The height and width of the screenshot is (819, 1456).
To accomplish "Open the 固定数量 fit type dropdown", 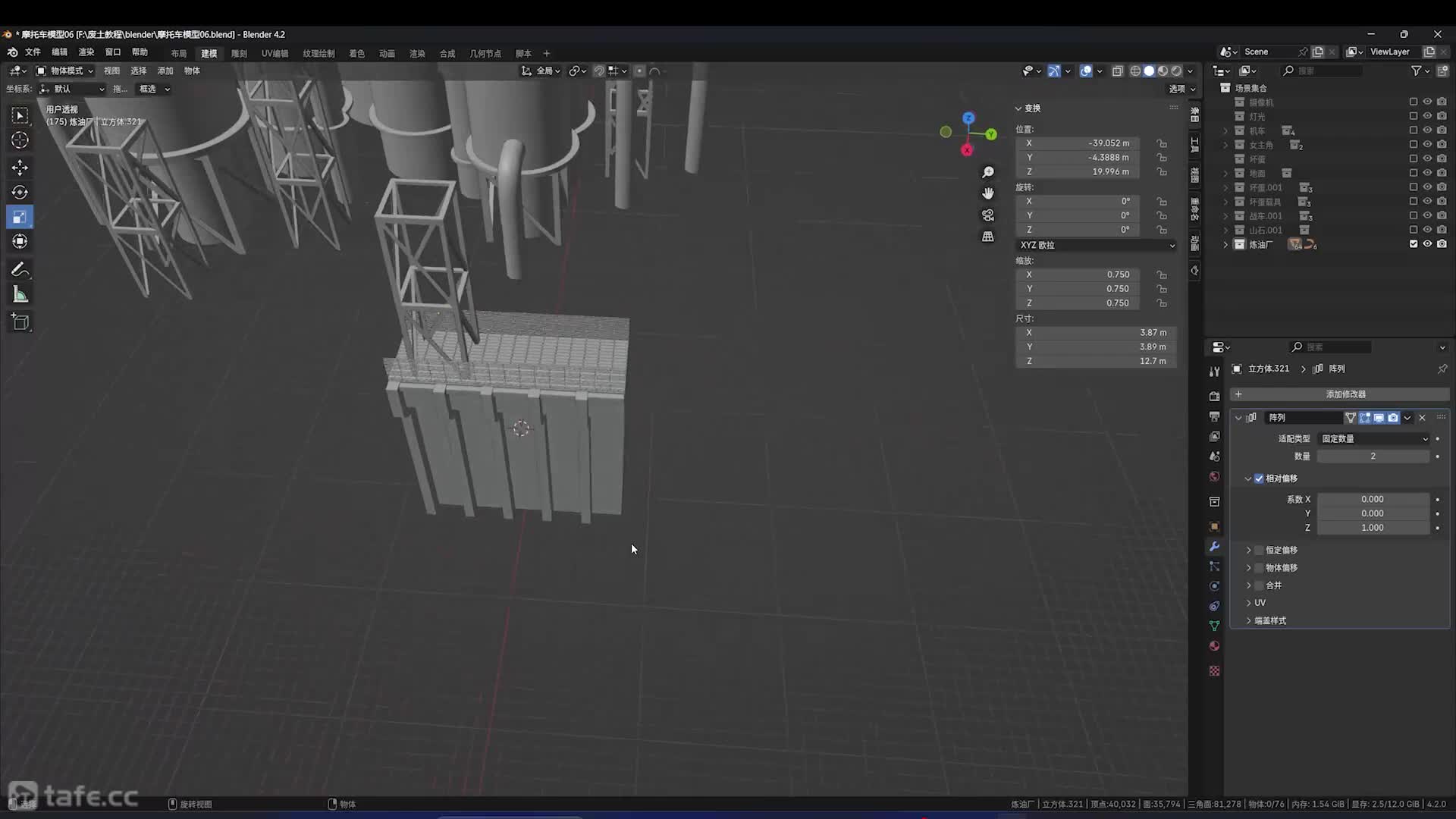I will click(x=1374, y=439).
